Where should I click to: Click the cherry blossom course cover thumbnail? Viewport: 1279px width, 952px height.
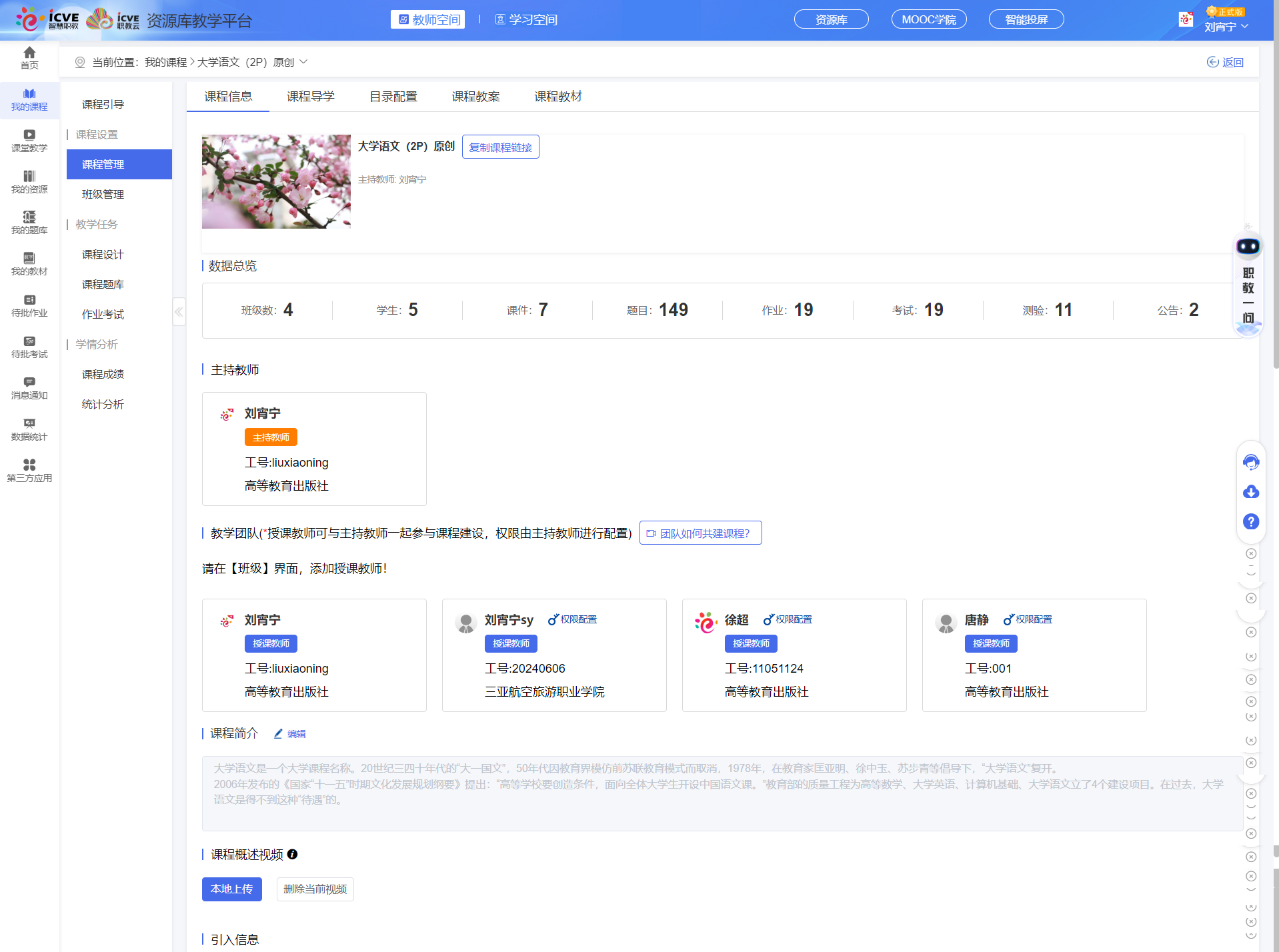(275, 181)
